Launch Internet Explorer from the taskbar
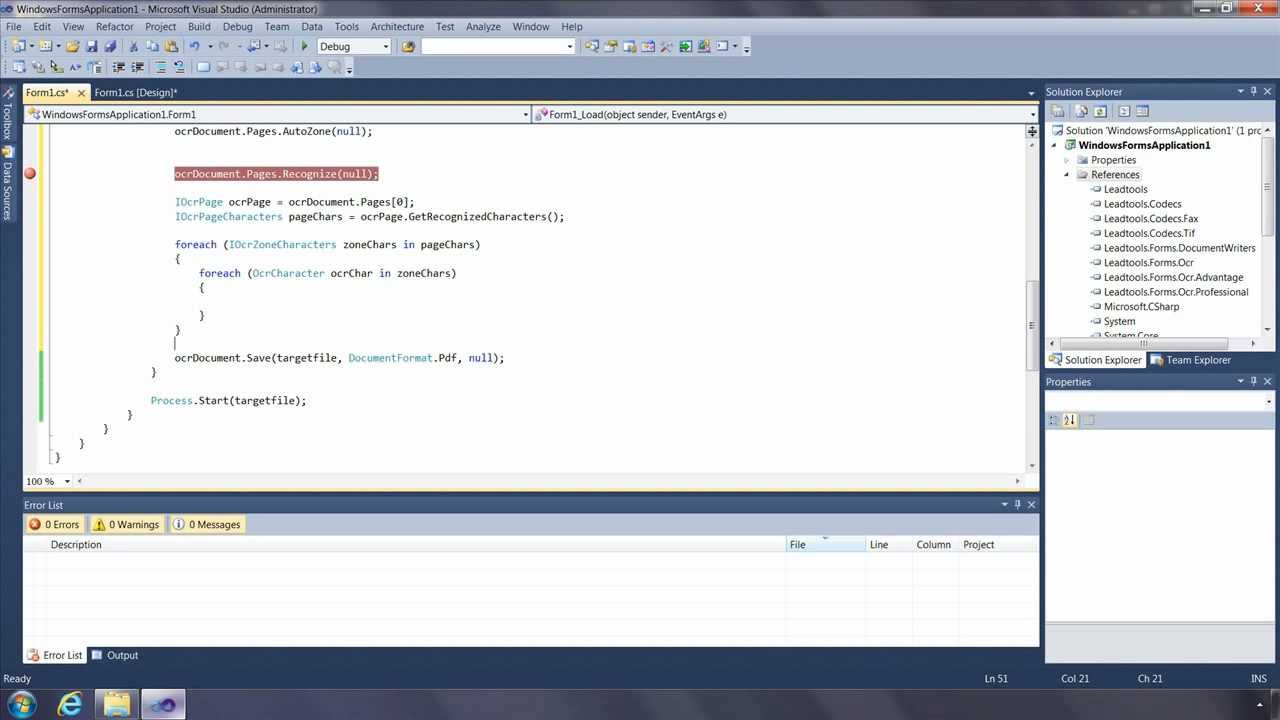 click(70, 704)
